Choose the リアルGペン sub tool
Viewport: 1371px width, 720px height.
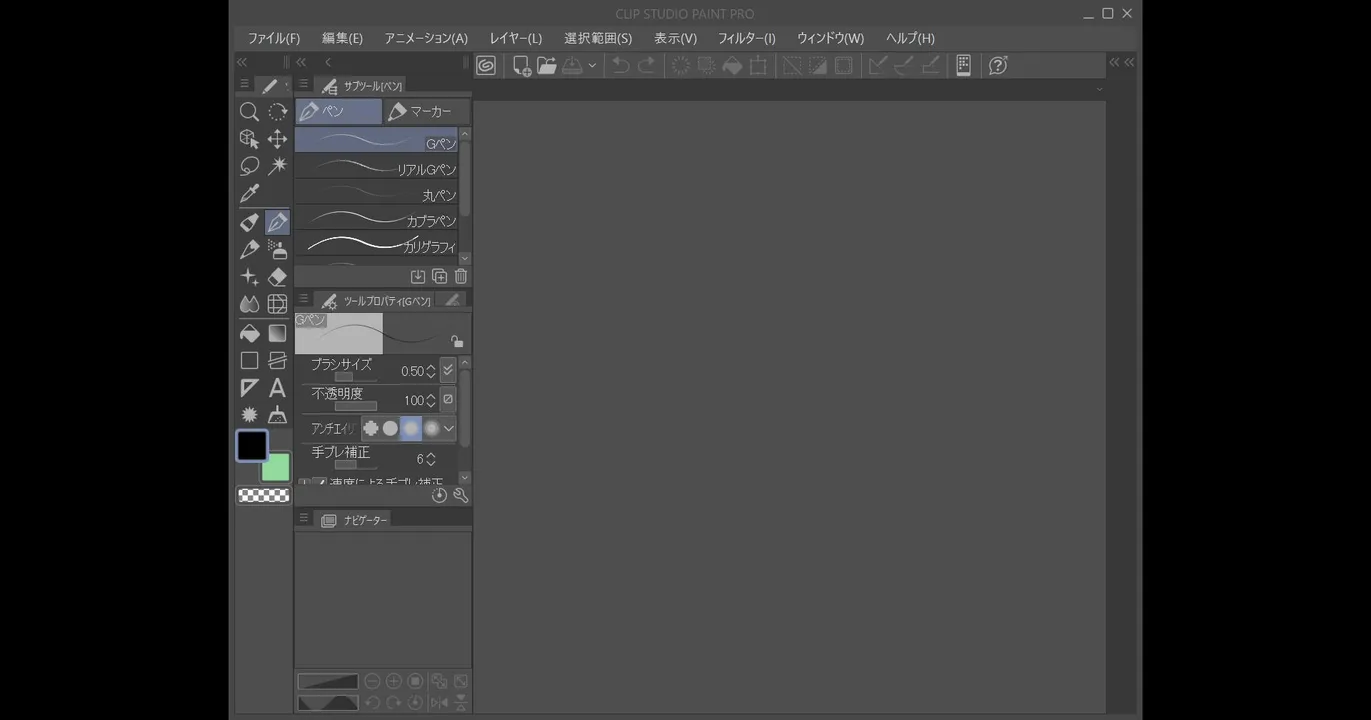click(377, 167)
